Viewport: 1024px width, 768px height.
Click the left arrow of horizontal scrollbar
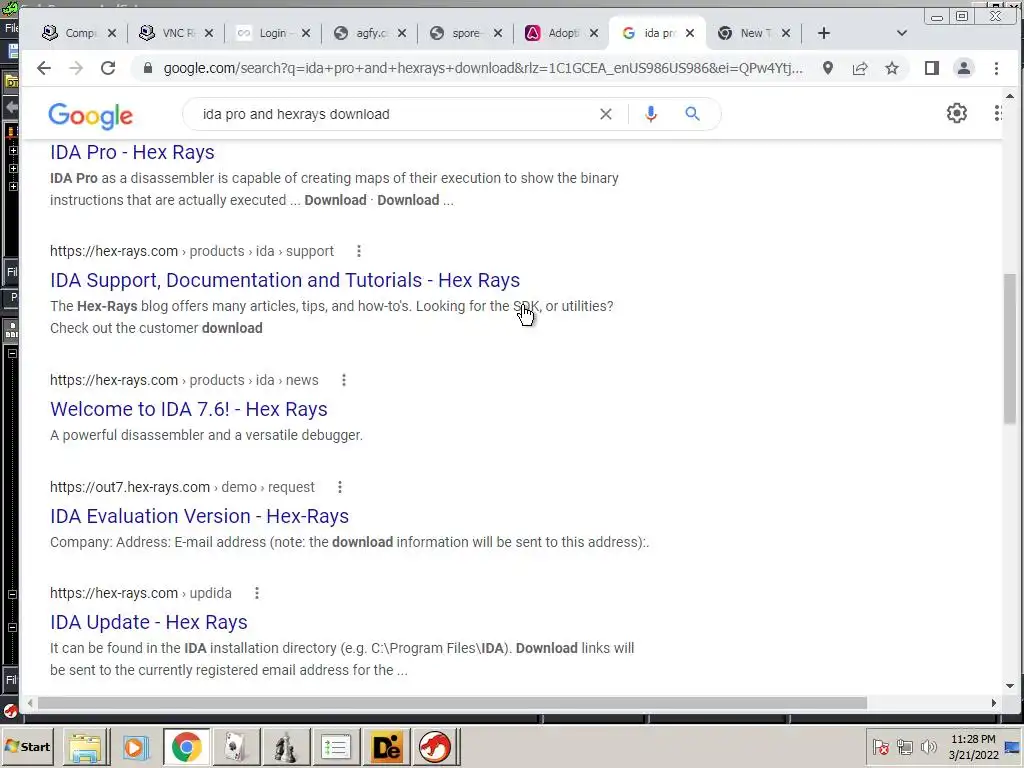click(x=30, y=703)
